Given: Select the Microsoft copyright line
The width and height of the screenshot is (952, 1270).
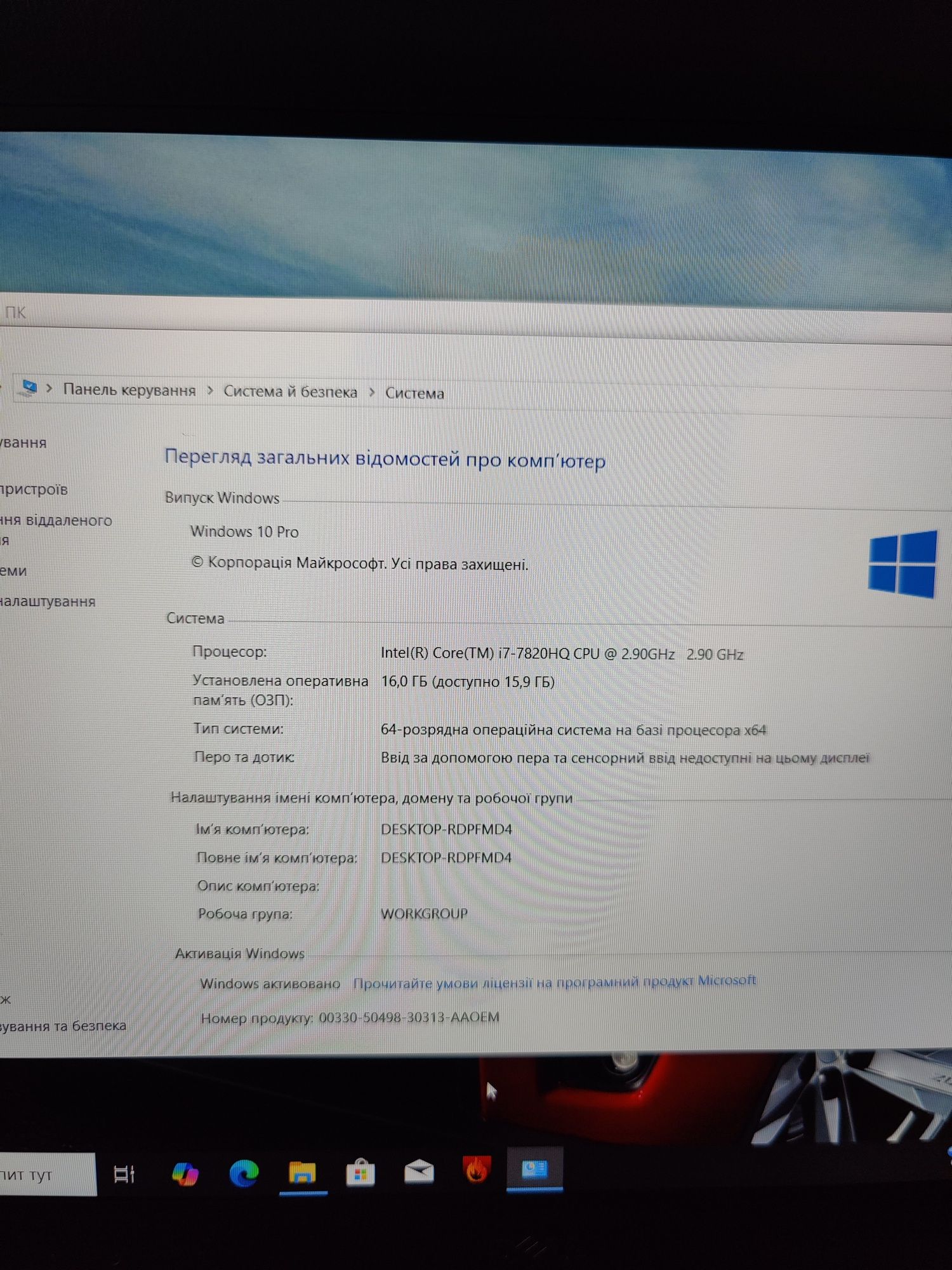Looking at the screenshot, I should pyautogui.click(x=360, y=563).
